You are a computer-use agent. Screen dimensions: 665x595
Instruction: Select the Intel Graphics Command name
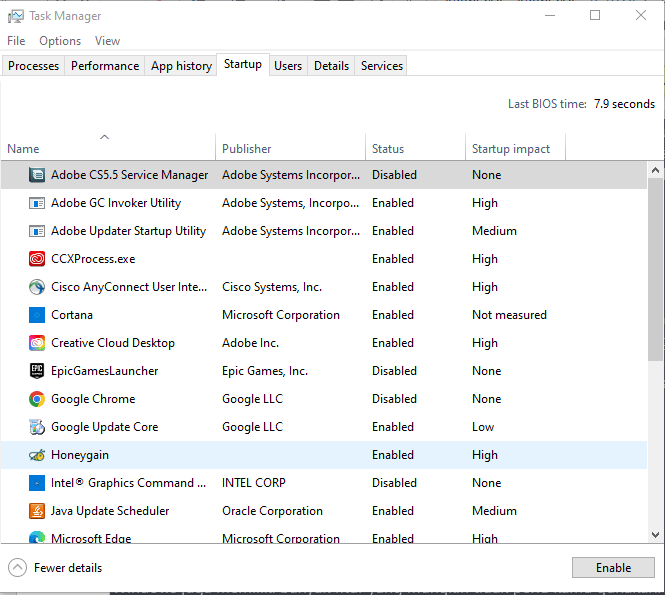[x=129, y=483]
